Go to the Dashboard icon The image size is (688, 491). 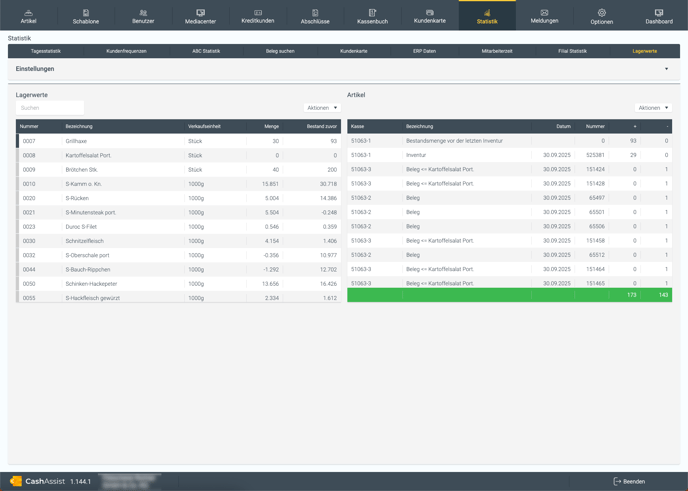point(659,13)
